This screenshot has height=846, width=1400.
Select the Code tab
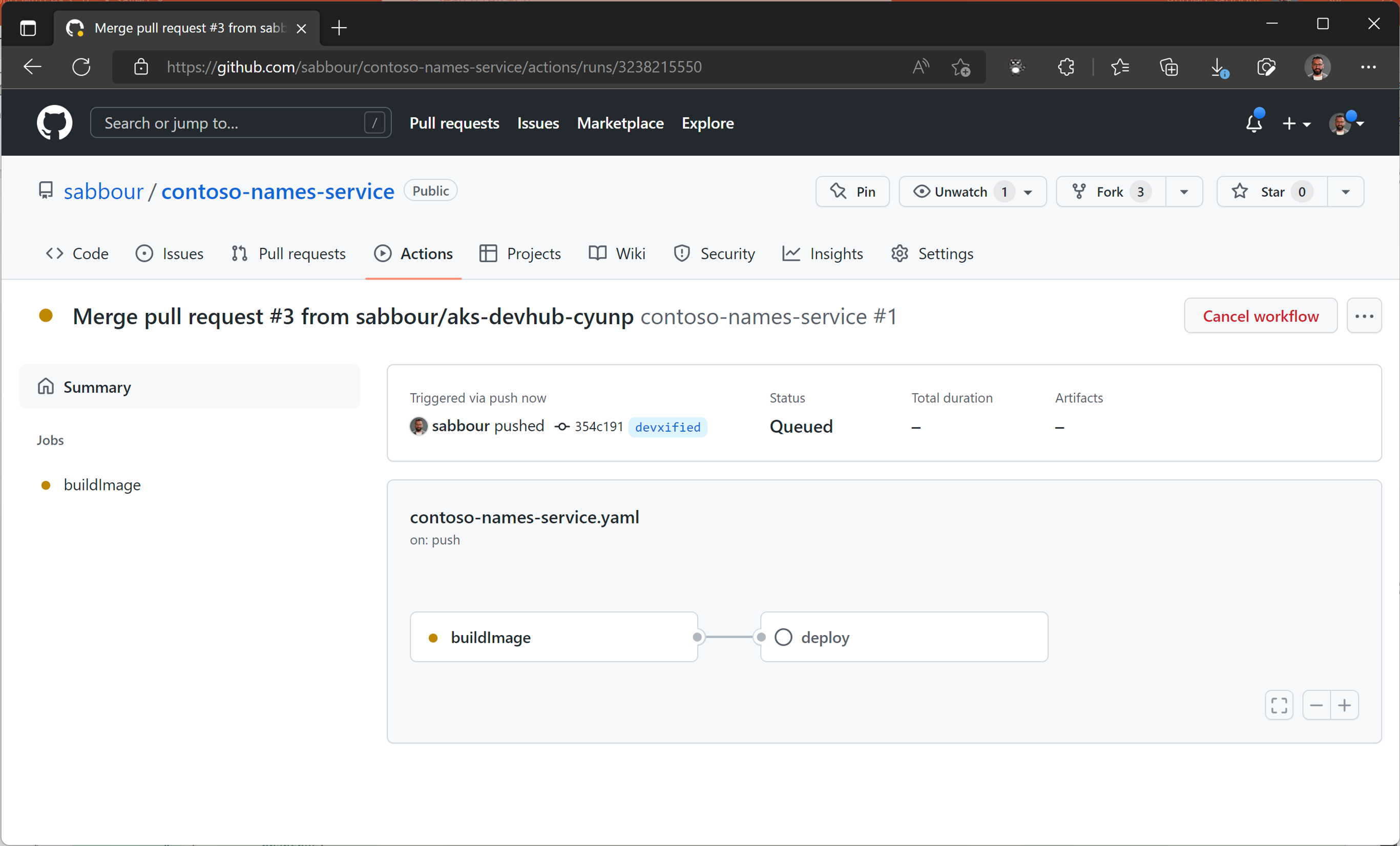[x=78, y=253]
